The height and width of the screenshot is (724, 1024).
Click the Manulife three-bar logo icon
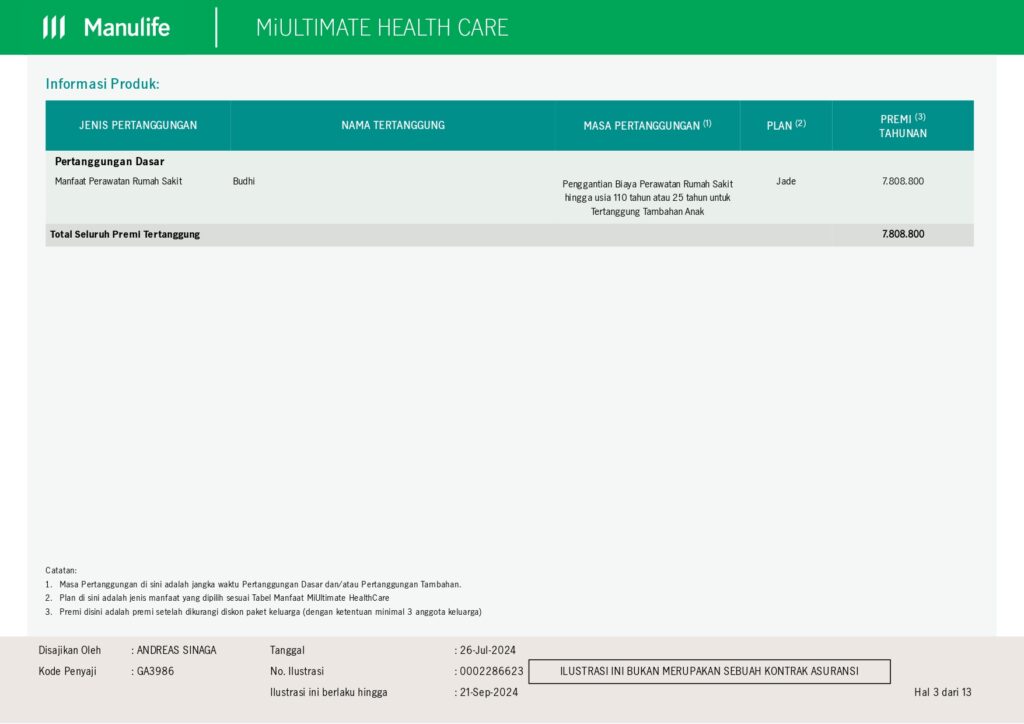pyautogui.click(x=54, y=27)
